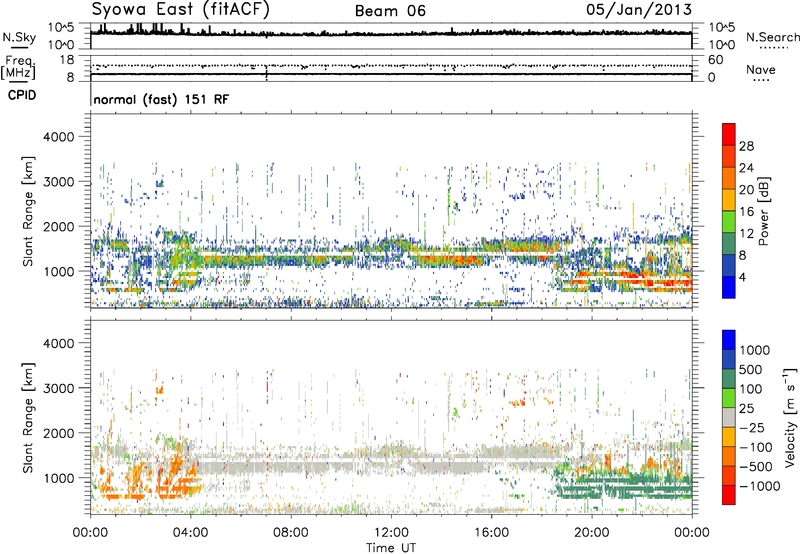Click the "CPID" row label
800x554 pixels.
point(22,95)
